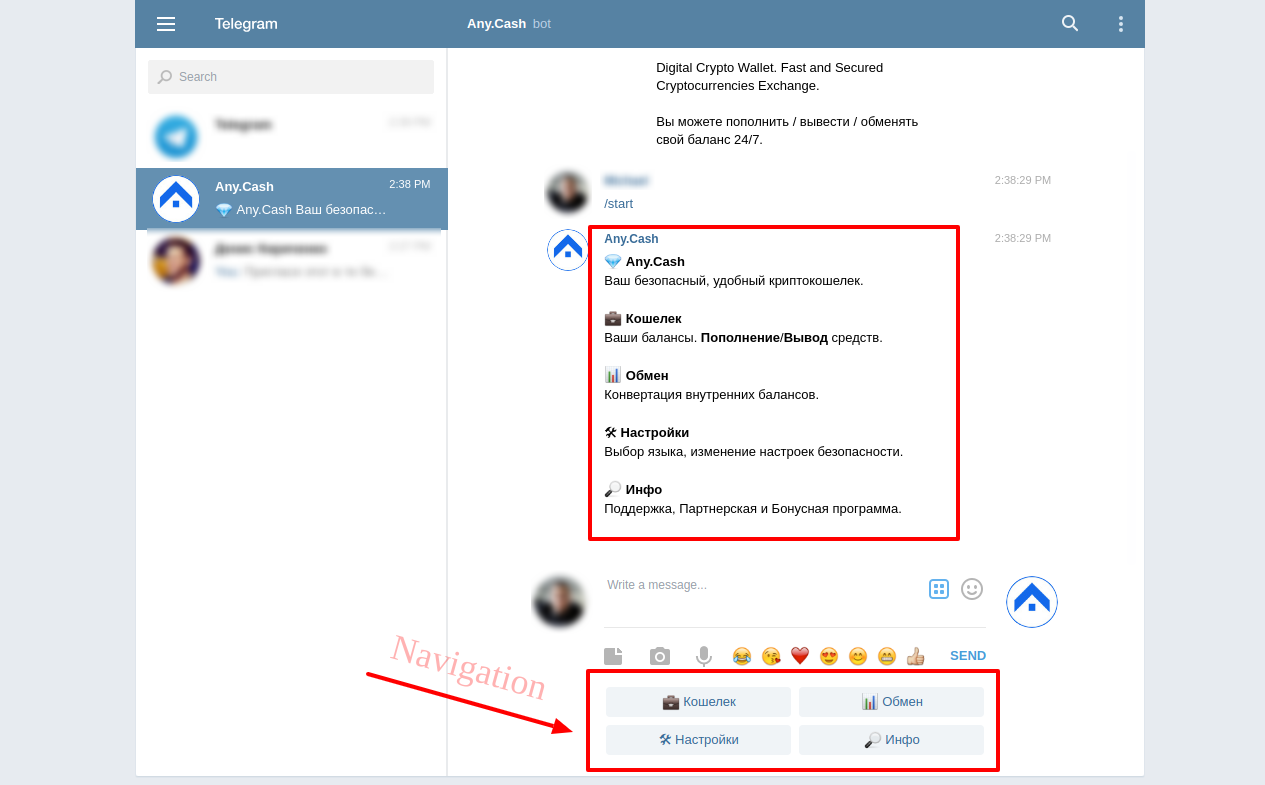Click the line starting 'Вы можете пополнить'
The width and height of the screenshot is (1265, 785).
787,122
